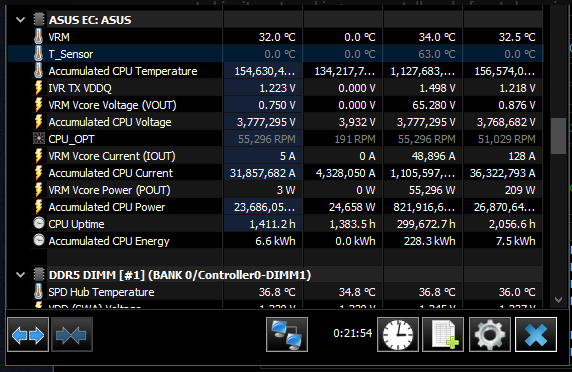Close the sensor window with the X button
The width and height of the screenshot is (572, 372).
536,334
